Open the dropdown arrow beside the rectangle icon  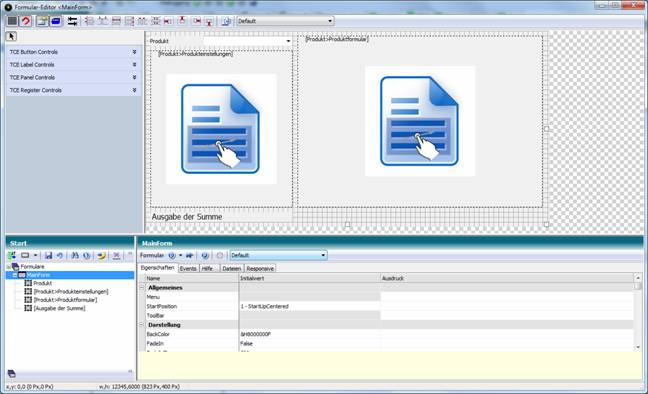pyautogui.click(x=36, y=256)
